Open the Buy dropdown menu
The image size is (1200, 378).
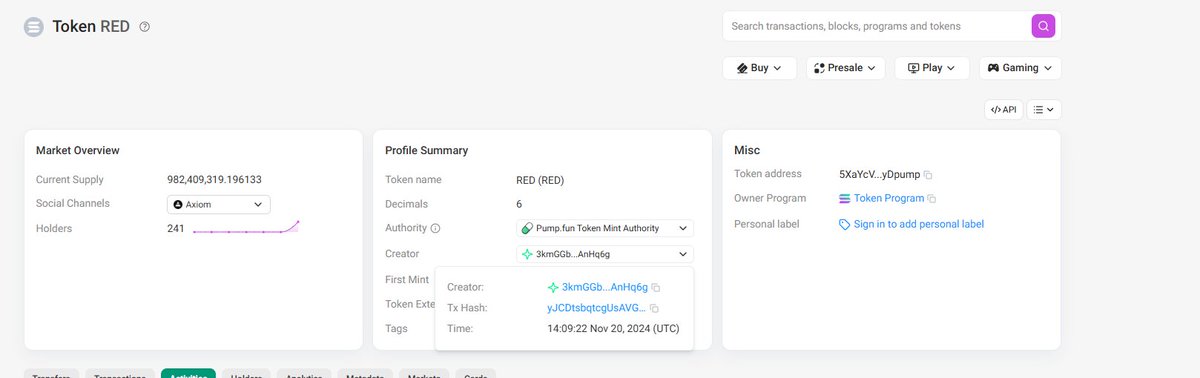[759, 68]
